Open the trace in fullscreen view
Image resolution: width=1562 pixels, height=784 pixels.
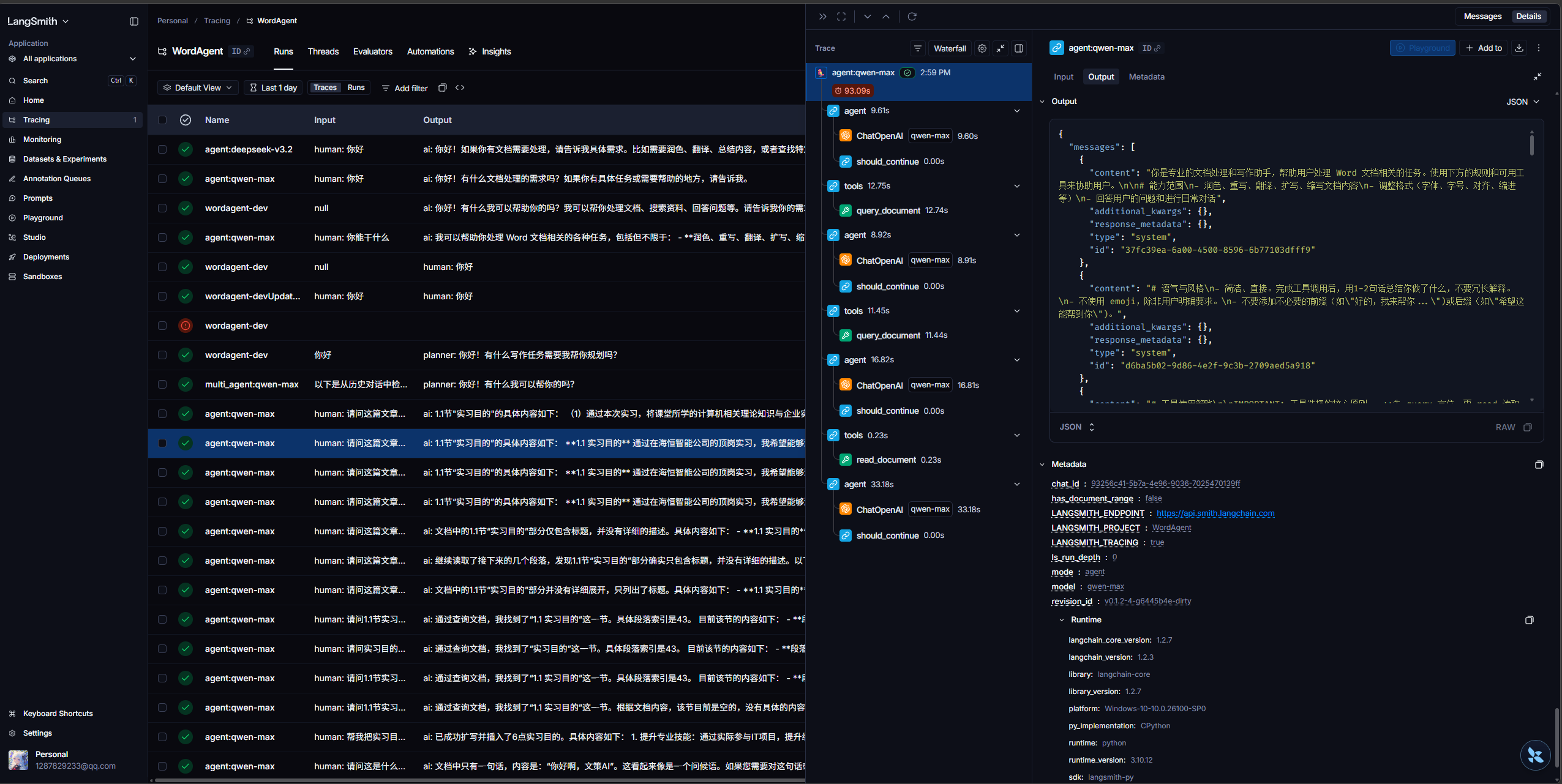(841, 17)
